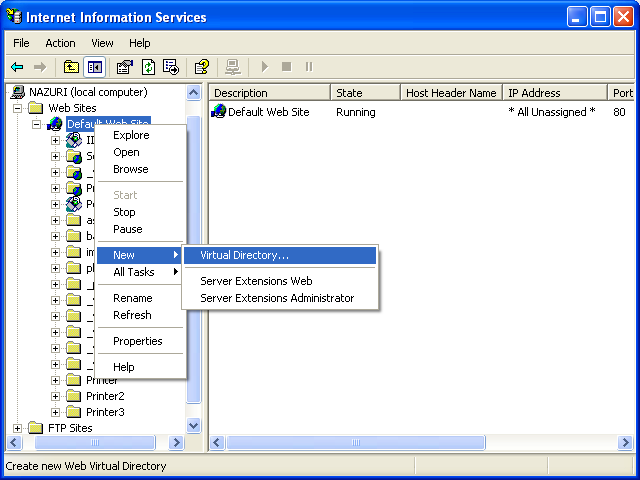Click the Pause item toolbar icon
The height and width of the screenshot is (480, 640).
pyautogui.click(x=309, y=67)
